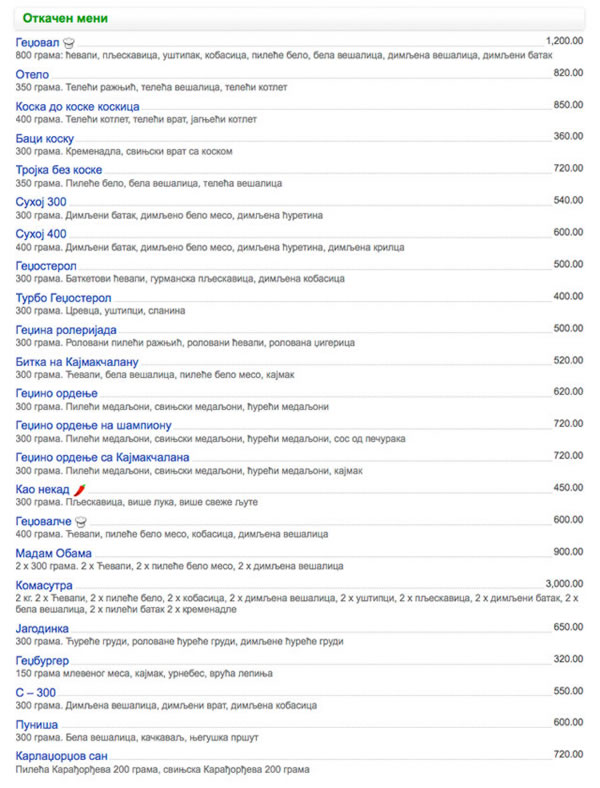Click the chef hat icon beside Гецовалче
This screenshot has height=788, width=600.
80,522
